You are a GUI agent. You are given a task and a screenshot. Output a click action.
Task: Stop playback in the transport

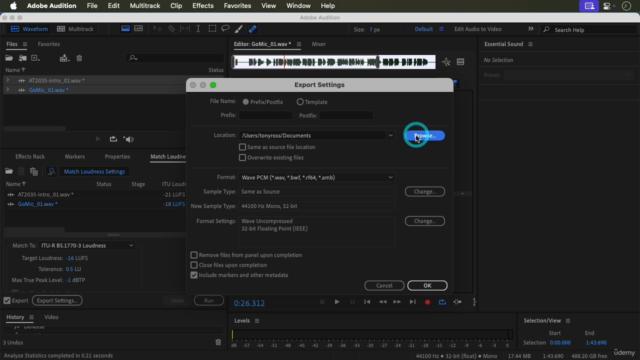coord(322,302)
